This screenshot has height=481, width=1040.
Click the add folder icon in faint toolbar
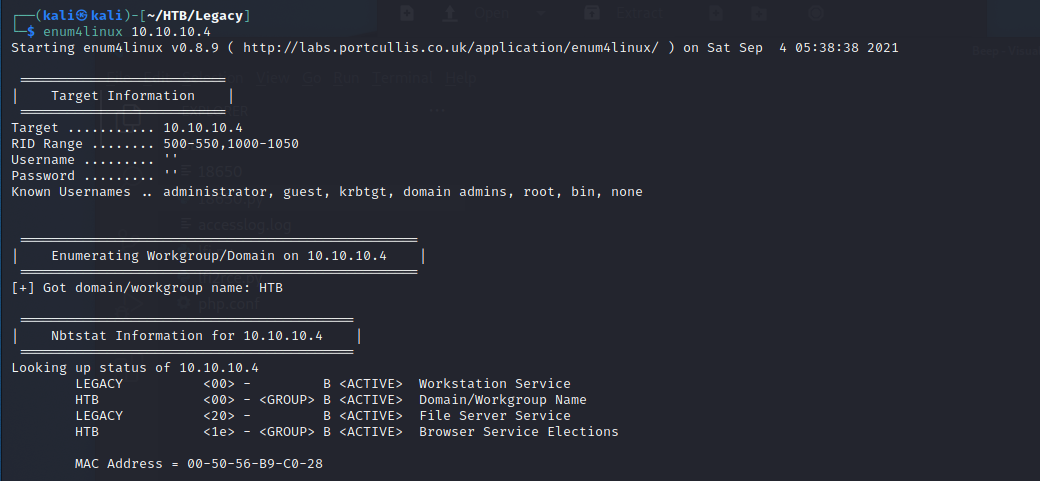pyautogui.click(x=759, y=13)
